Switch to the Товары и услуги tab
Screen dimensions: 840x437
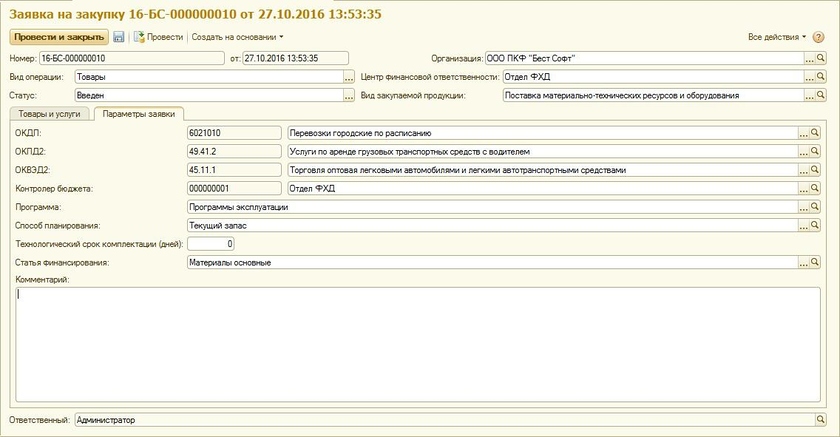pyautogui.click(x=49, y=114)
